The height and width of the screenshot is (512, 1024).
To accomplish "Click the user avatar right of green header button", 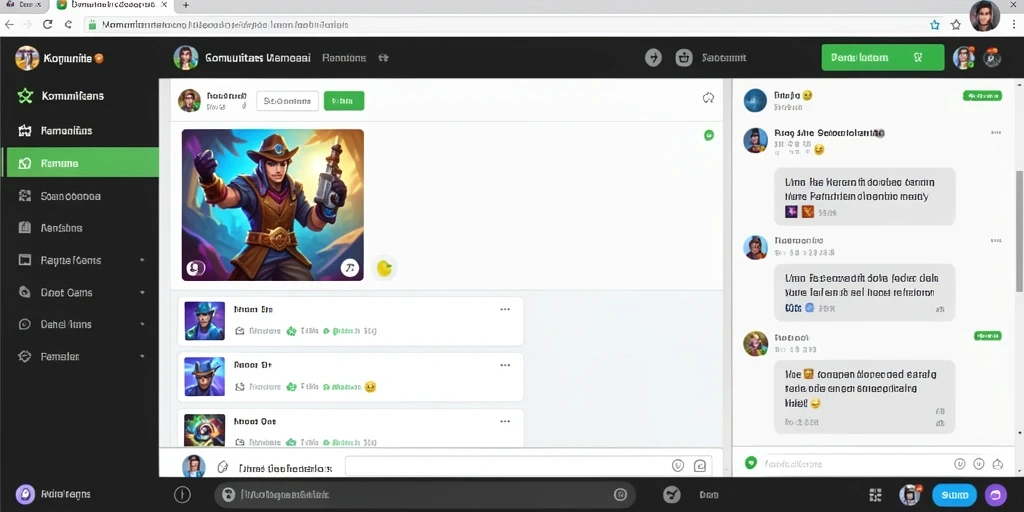I will point(963,57).
